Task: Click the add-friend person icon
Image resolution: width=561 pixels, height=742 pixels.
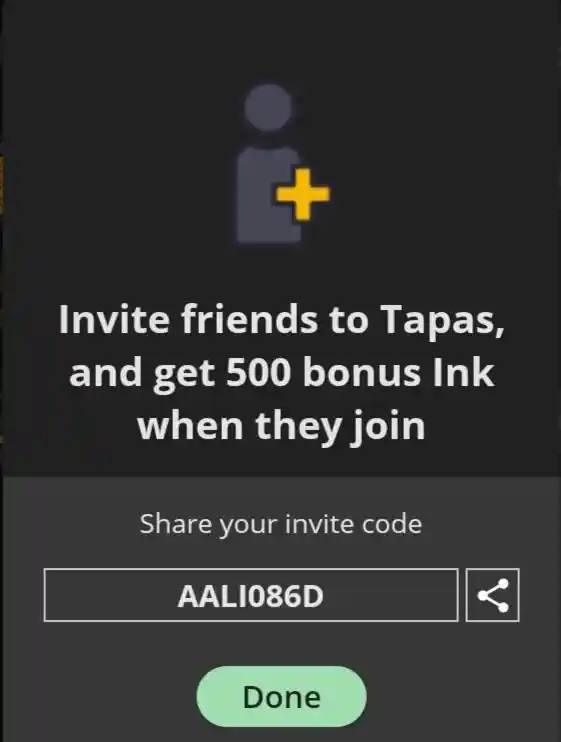Action: coord(282,164)
